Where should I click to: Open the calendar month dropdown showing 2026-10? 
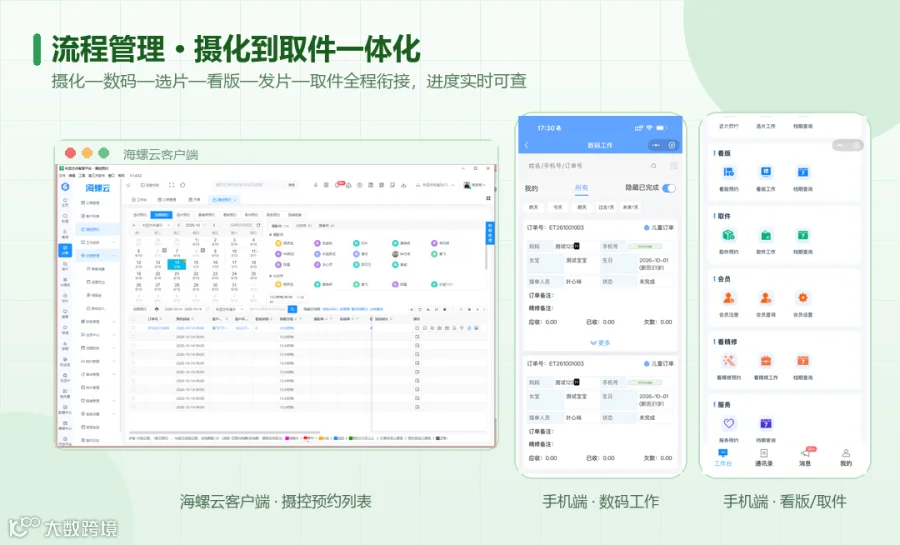[193, 225]
